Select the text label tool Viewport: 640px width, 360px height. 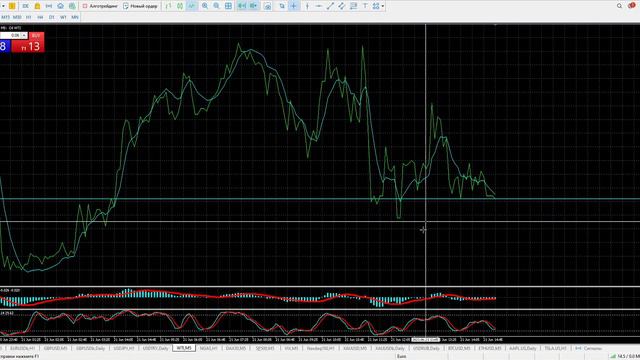coord(365,6)
